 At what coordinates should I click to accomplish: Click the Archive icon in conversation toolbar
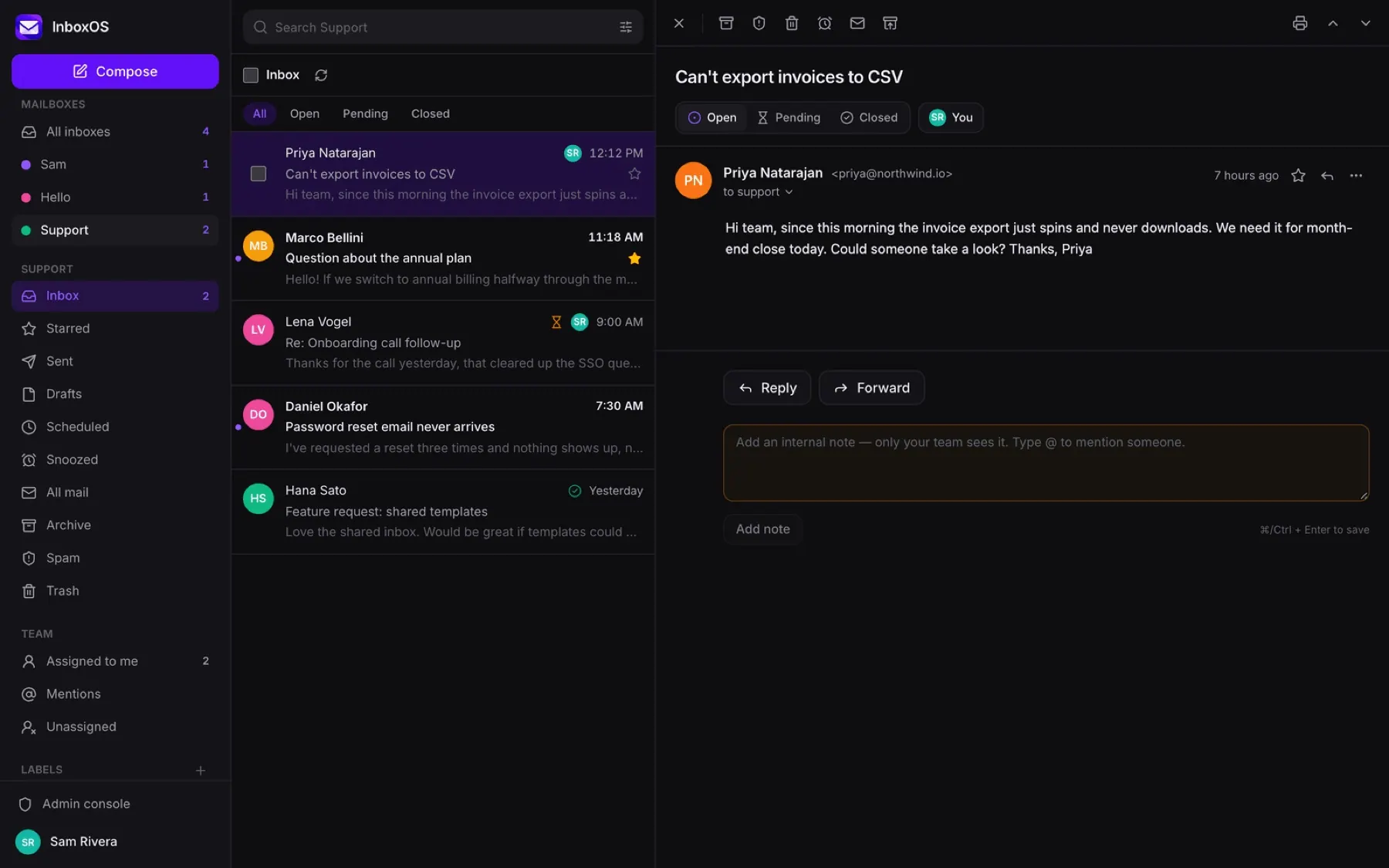725,23
